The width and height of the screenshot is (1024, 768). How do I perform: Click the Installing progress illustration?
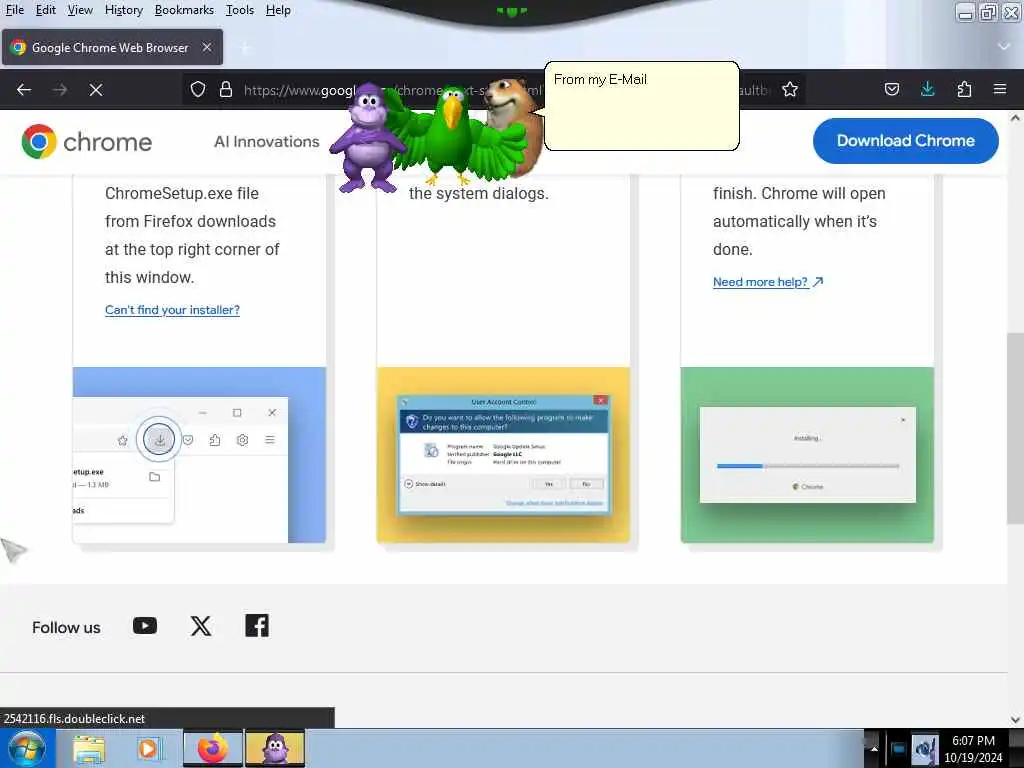pyautogui.click(x=807, y=455)
